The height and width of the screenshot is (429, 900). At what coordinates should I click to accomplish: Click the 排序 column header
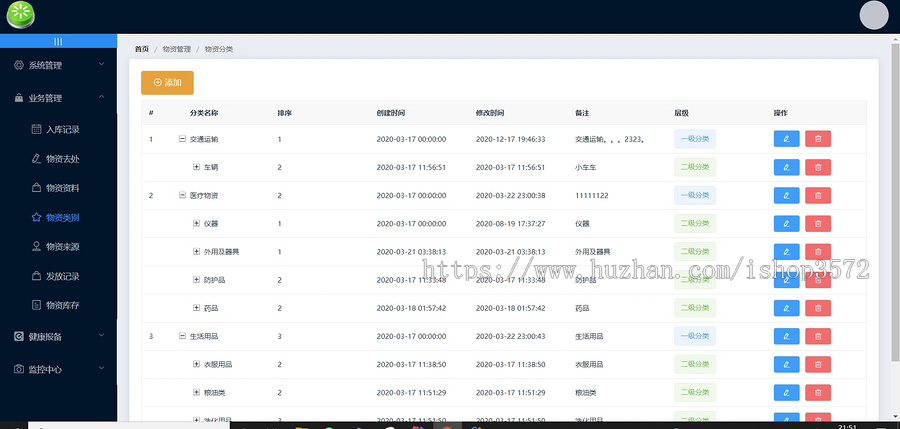pyautogui.click(x=285, y=113)
